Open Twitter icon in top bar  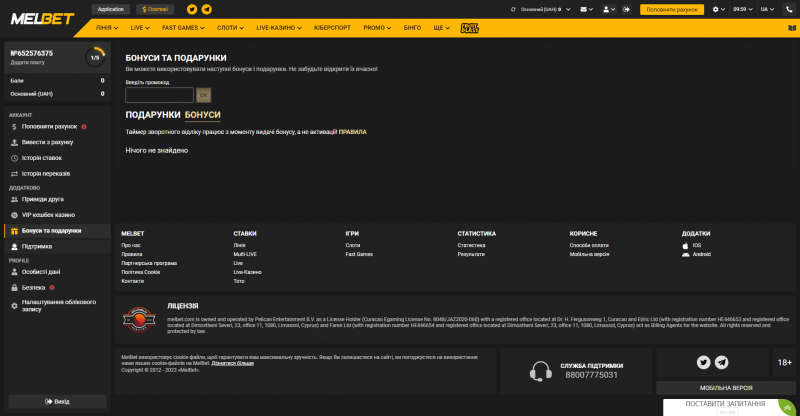pos(192,9)
